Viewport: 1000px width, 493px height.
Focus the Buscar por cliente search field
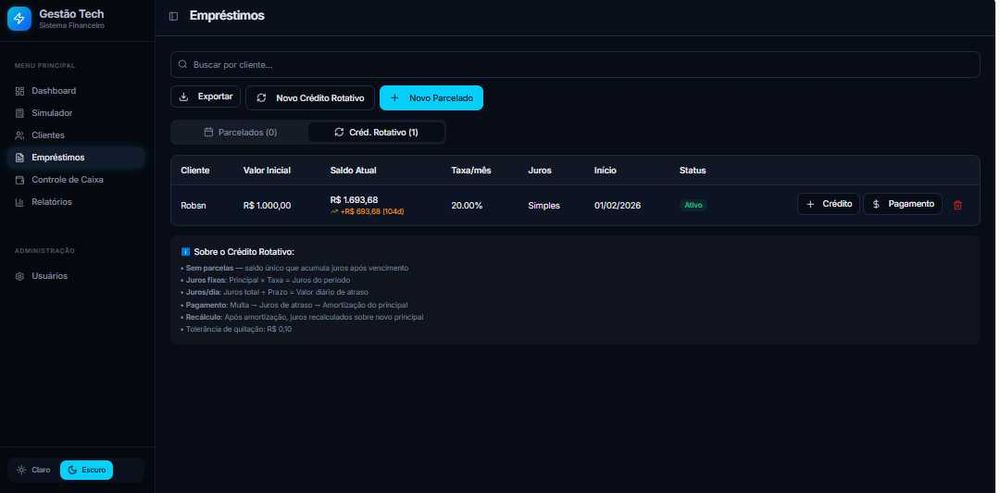[575, 64]
